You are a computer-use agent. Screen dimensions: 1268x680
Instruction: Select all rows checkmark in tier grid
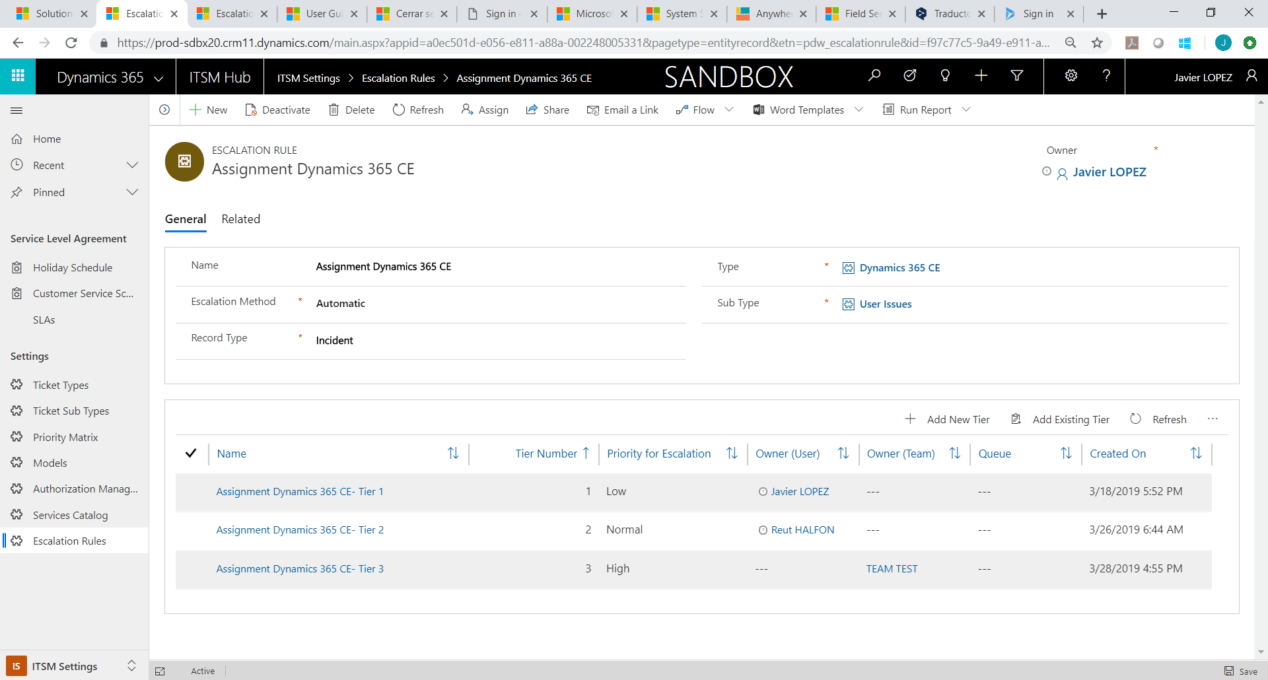coord(191,453)
